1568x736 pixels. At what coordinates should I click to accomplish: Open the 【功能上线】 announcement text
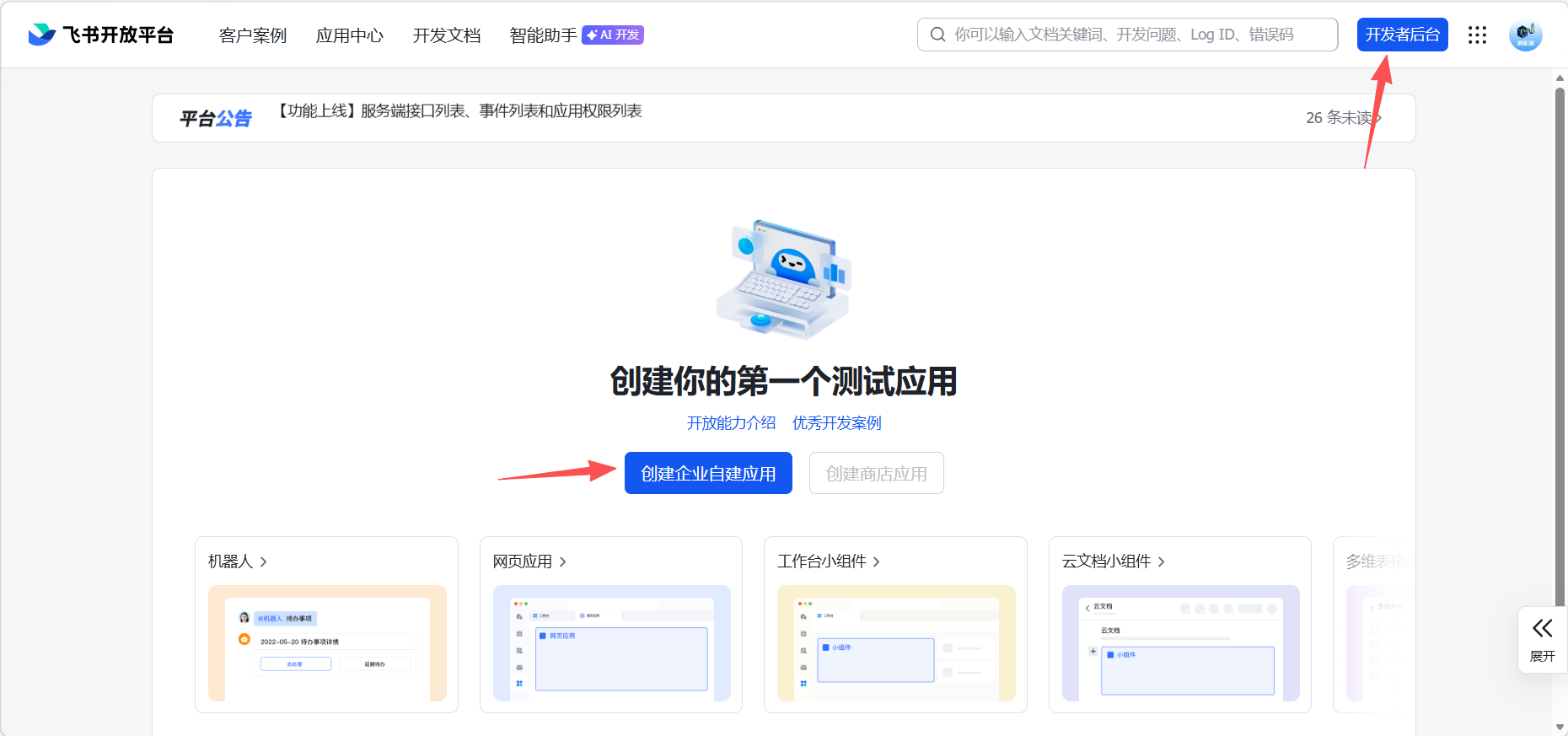point(460,111)
